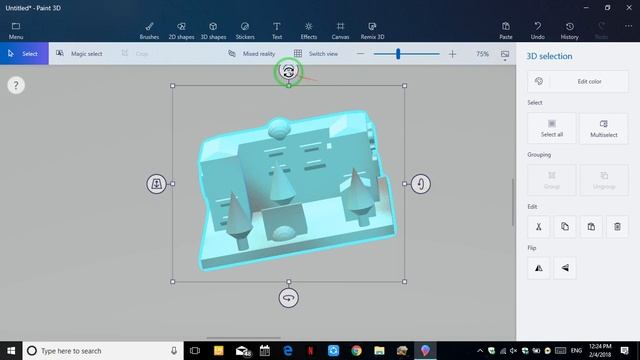The width and height of the screenshot is (640, 360).
Task: Click the Y-axis rotation handle right of model
Action: point(420,184)
